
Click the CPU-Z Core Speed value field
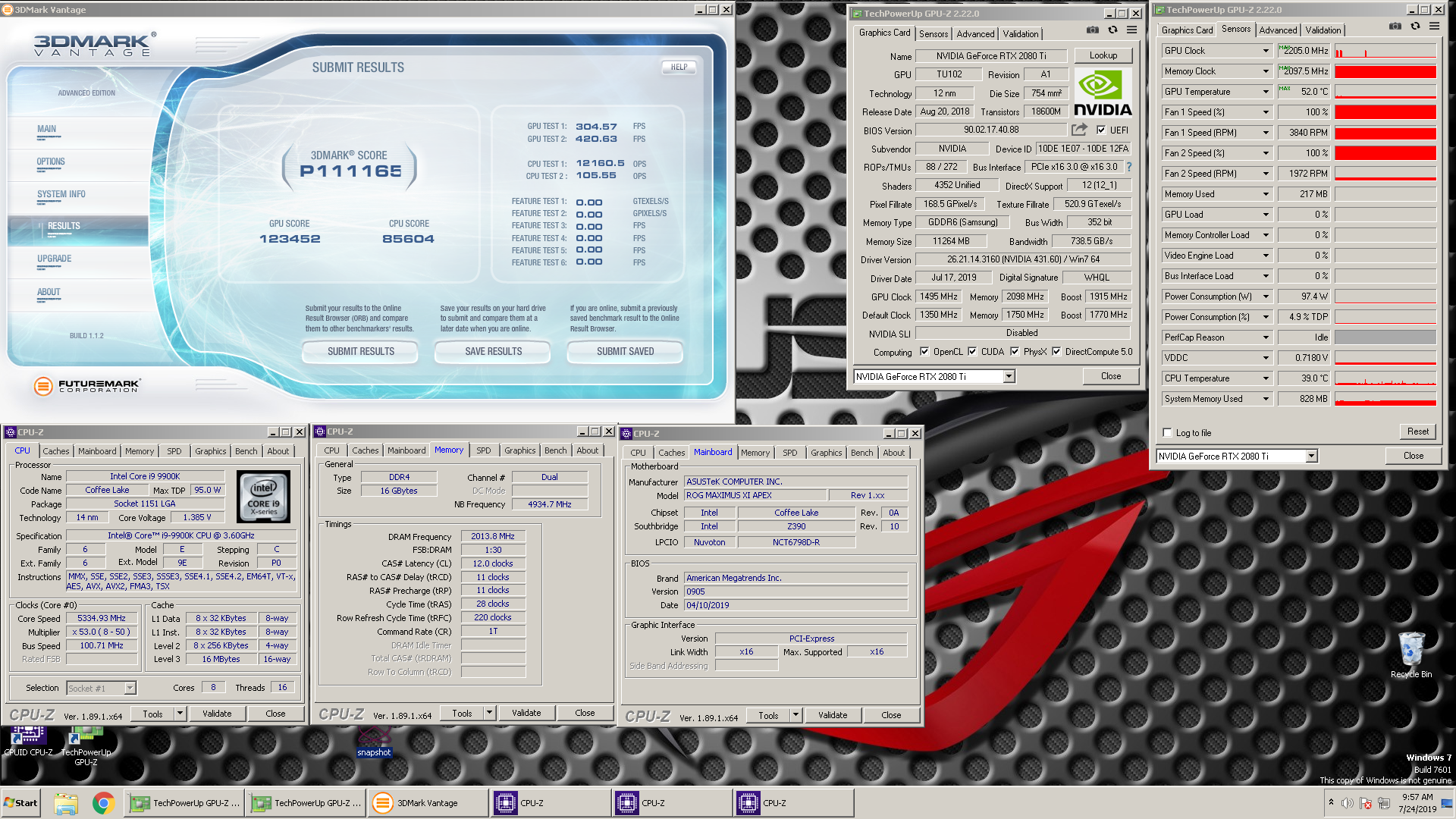[x=102, y=618]
